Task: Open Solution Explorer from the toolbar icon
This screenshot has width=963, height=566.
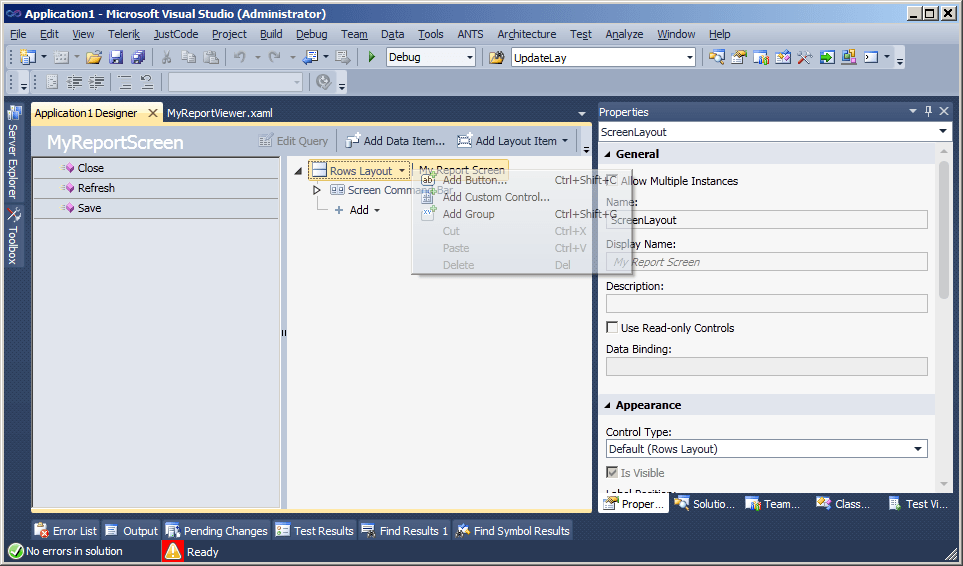Action: coord(717,58)
